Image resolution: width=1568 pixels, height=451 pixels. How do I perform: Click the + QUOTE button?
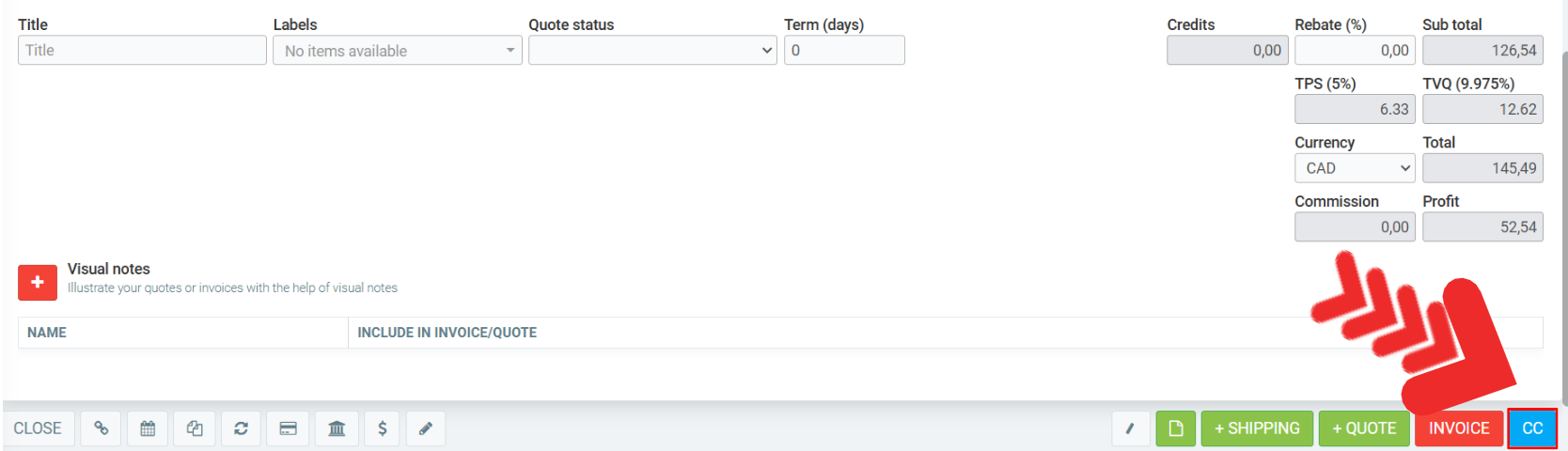click(x=1364, y=428)
